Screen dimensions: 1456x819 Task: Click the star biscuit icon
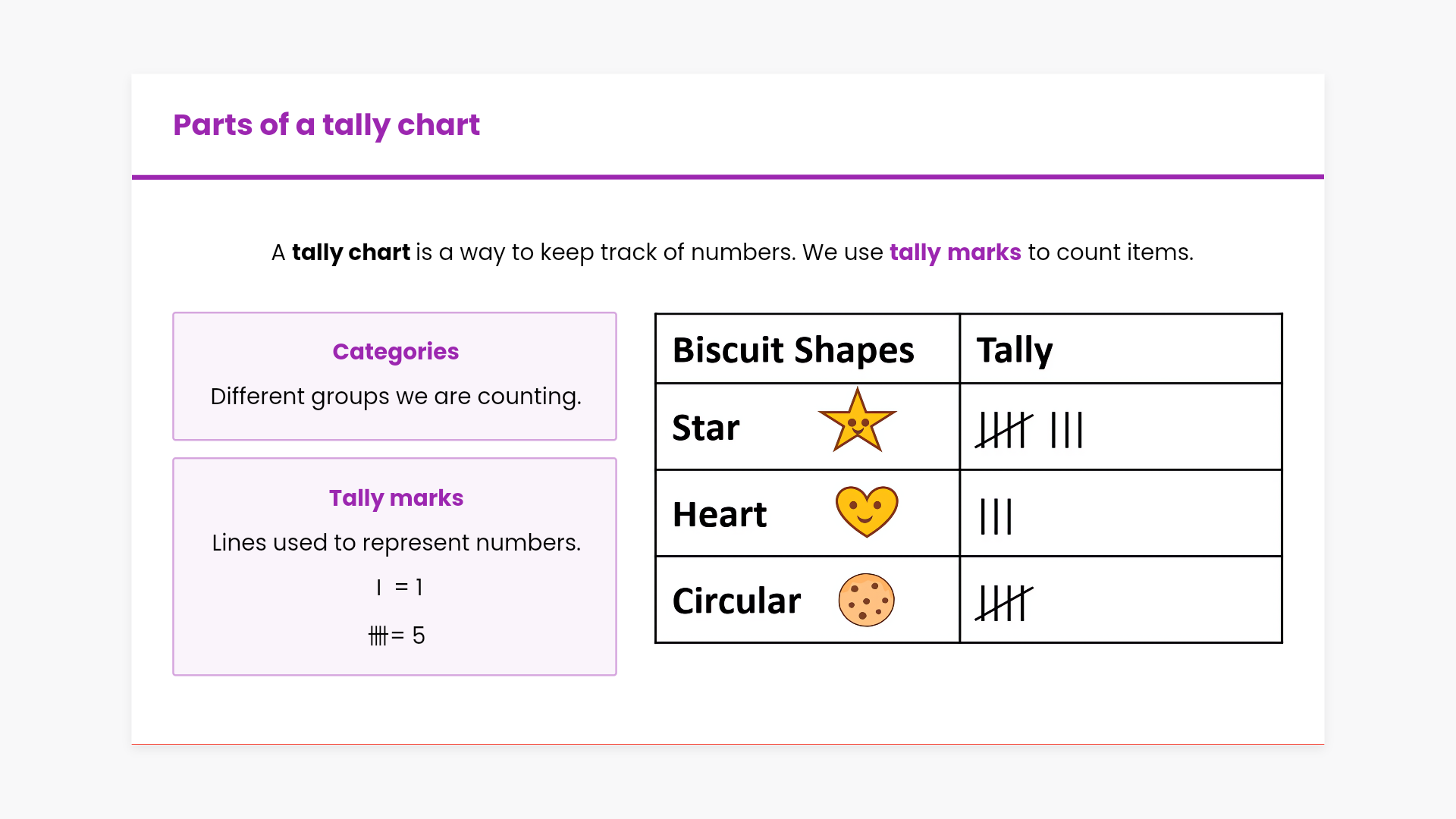point(857,422)
